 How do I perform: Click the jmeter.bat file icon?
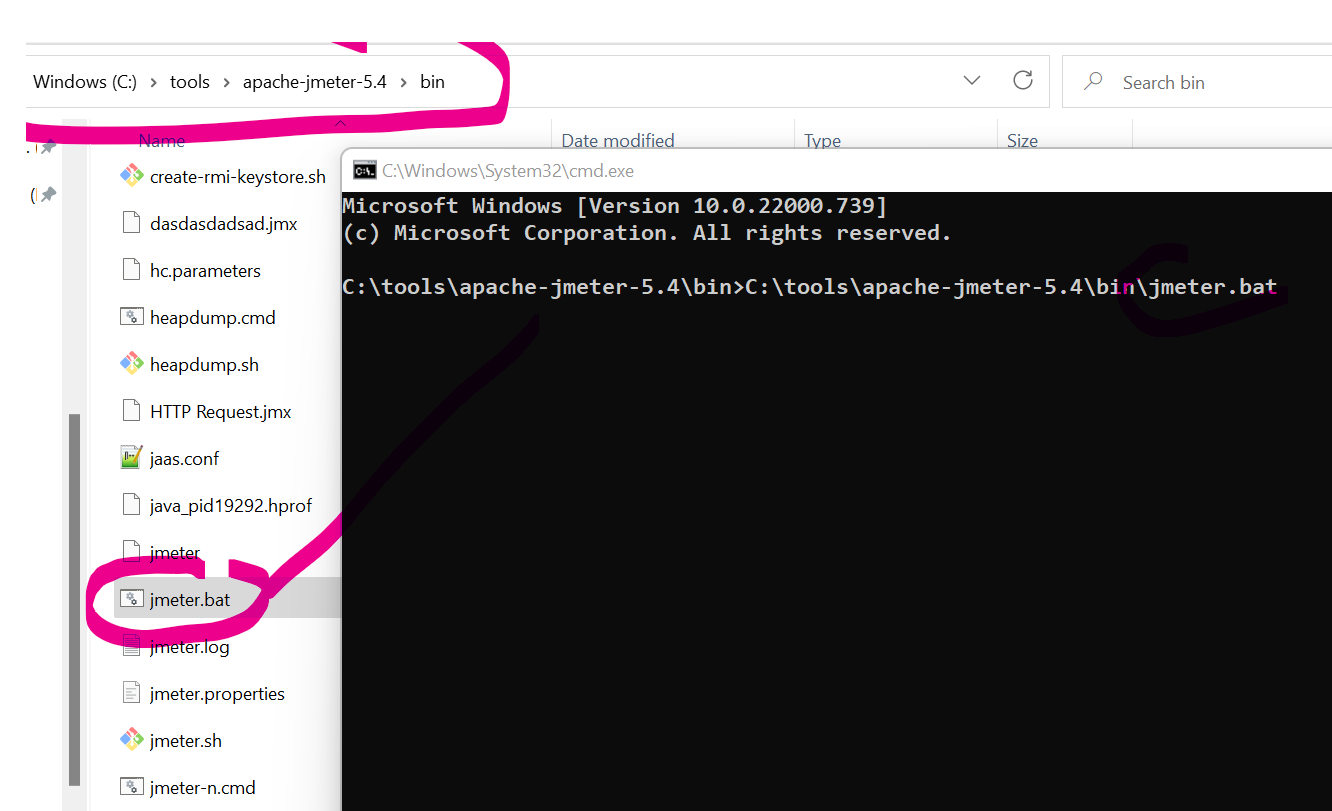(131, 600)
